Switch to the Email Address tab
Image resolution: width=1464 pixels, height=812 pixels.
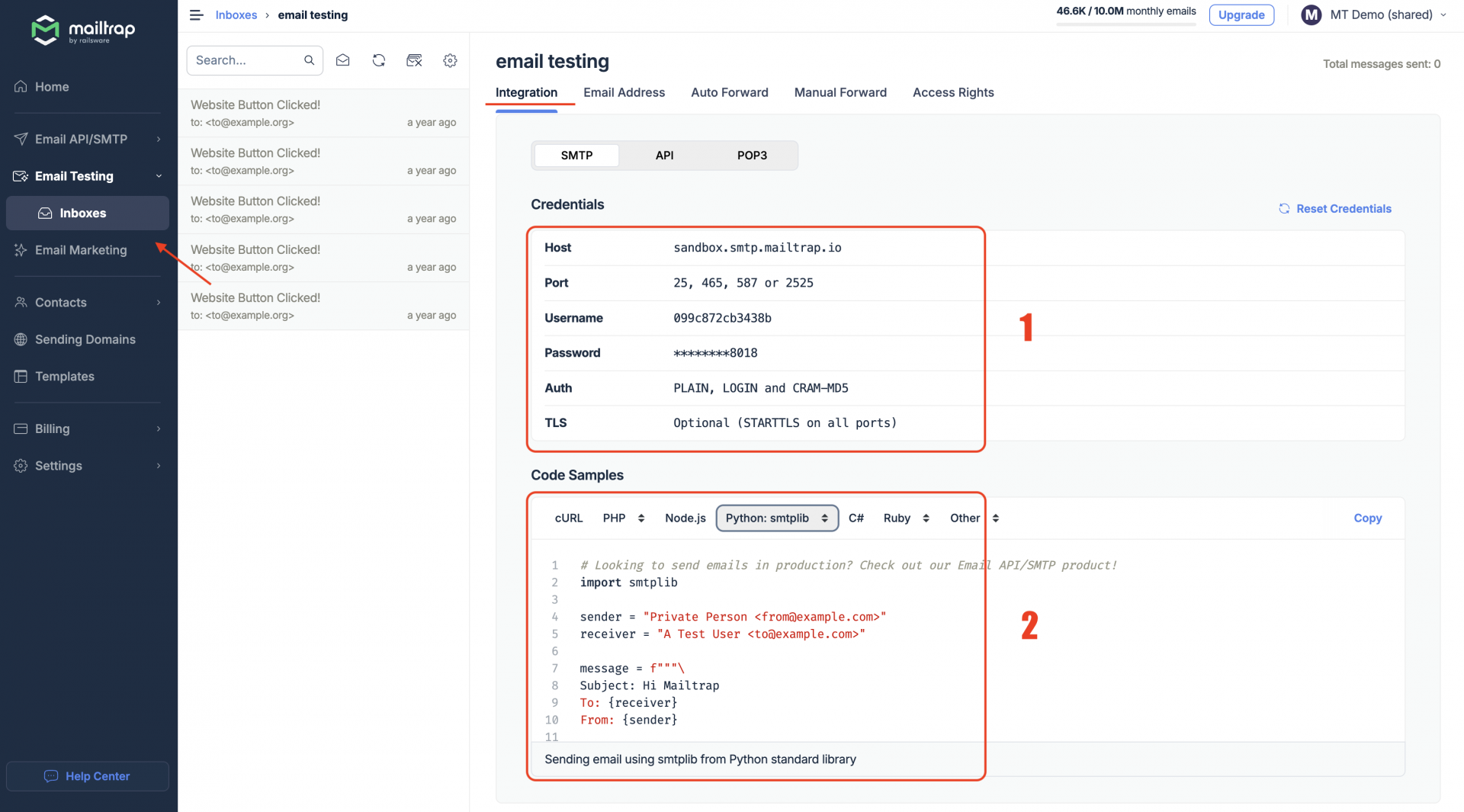coord(624,92)
